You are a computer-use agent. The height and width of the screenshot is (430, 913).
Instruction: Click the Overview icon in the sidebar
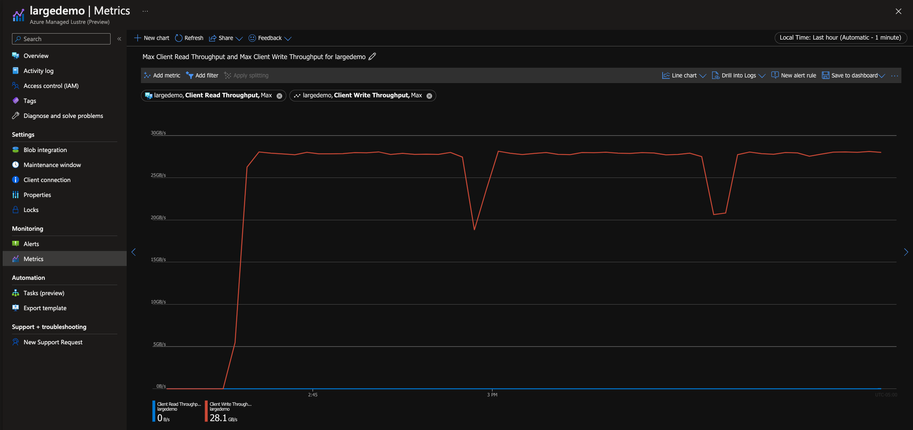coord(16,56)
